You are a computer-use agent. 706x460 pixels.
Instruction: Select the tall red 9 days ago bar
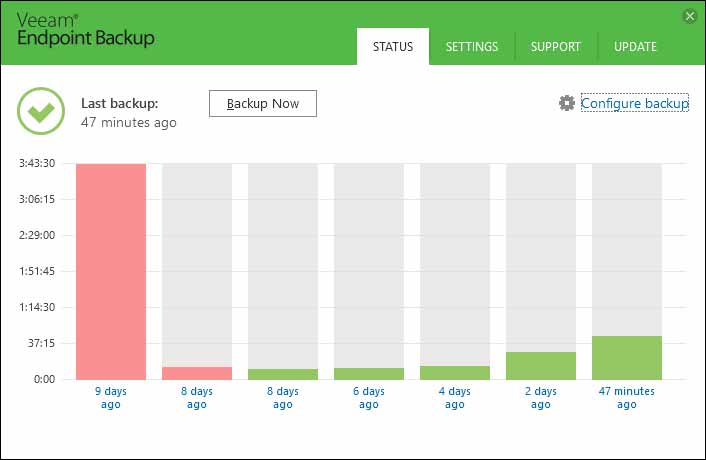coord(111,272)
